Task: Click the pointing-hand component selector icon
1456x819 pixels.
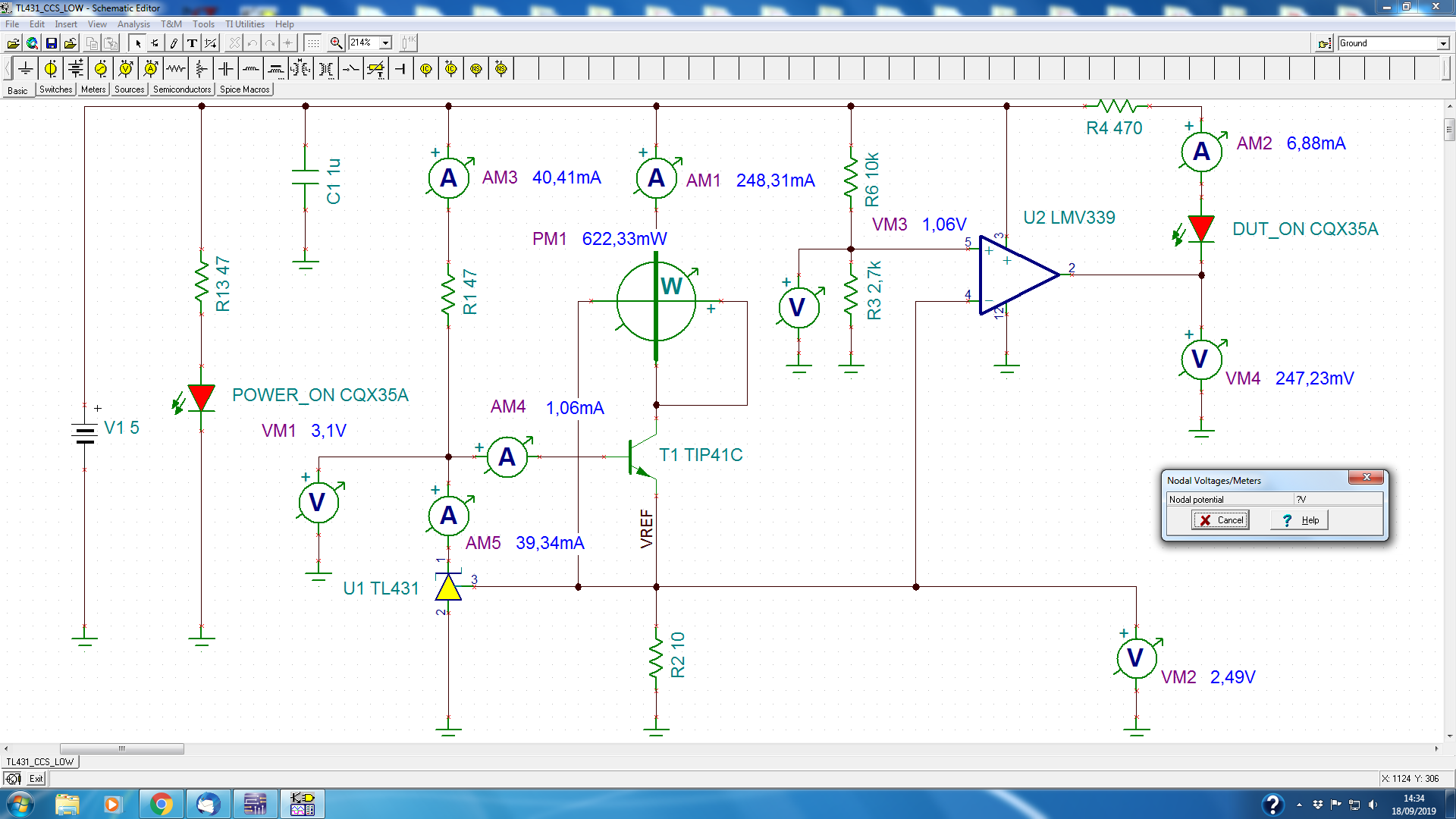Action: (x=1324, y=43)
